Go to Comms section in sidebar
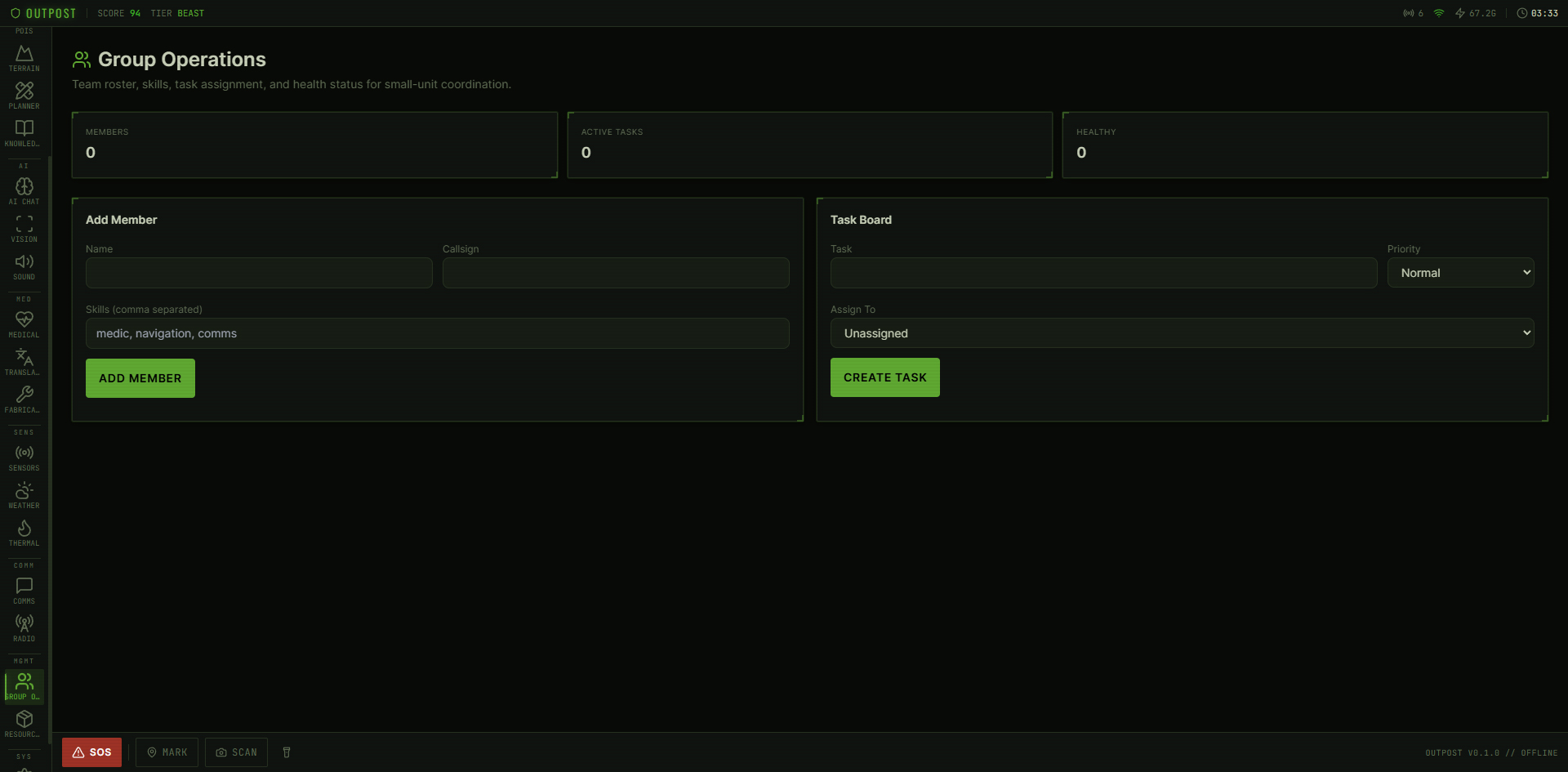The height and width of the screenshot is (772, 1568). [x=24, y=591]
